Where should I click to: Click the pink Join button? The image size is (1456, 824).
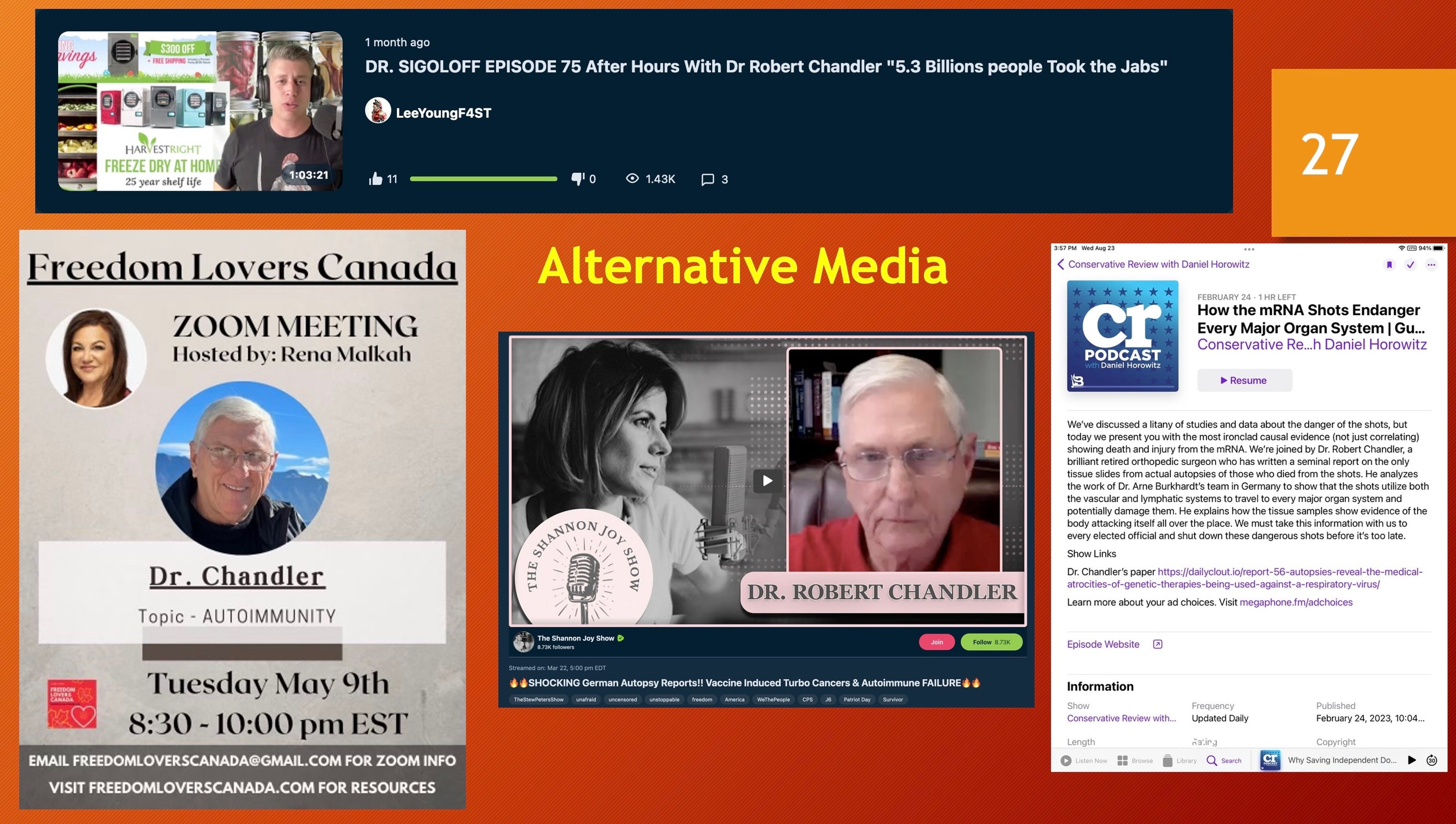937,642
